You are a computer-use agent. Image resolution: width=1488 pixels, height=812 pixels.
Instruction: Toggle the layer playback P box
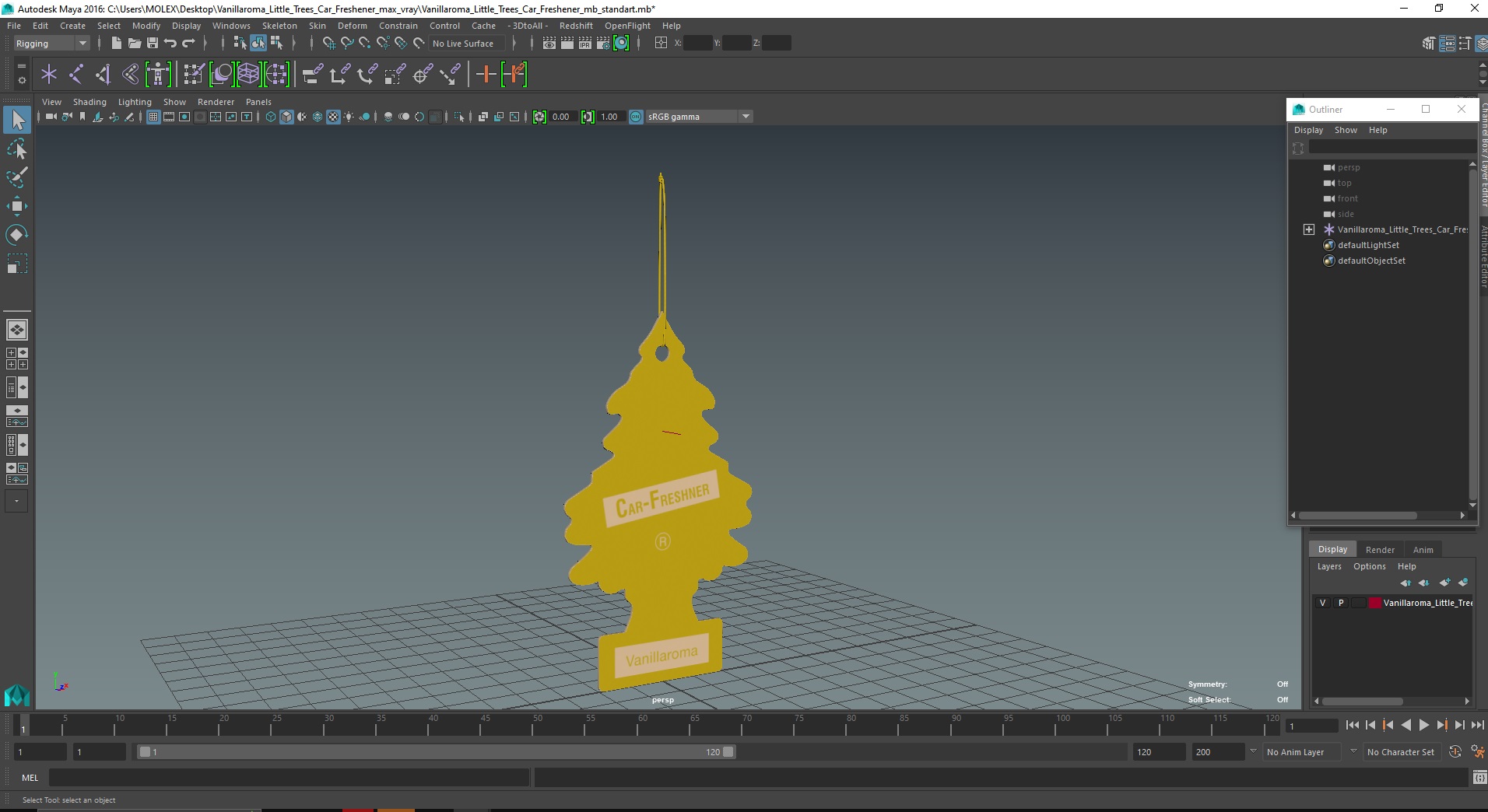click(1340, 603)
